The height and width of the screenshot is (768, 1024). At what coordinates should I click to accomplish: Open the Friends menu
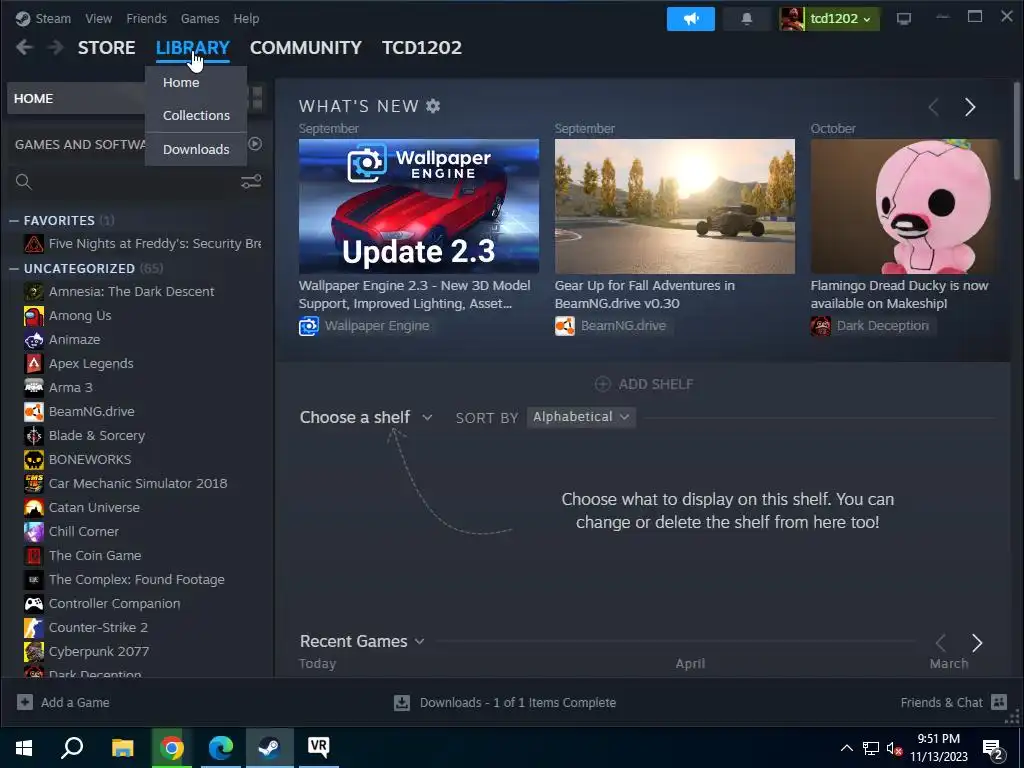click(x=146, y=19)
